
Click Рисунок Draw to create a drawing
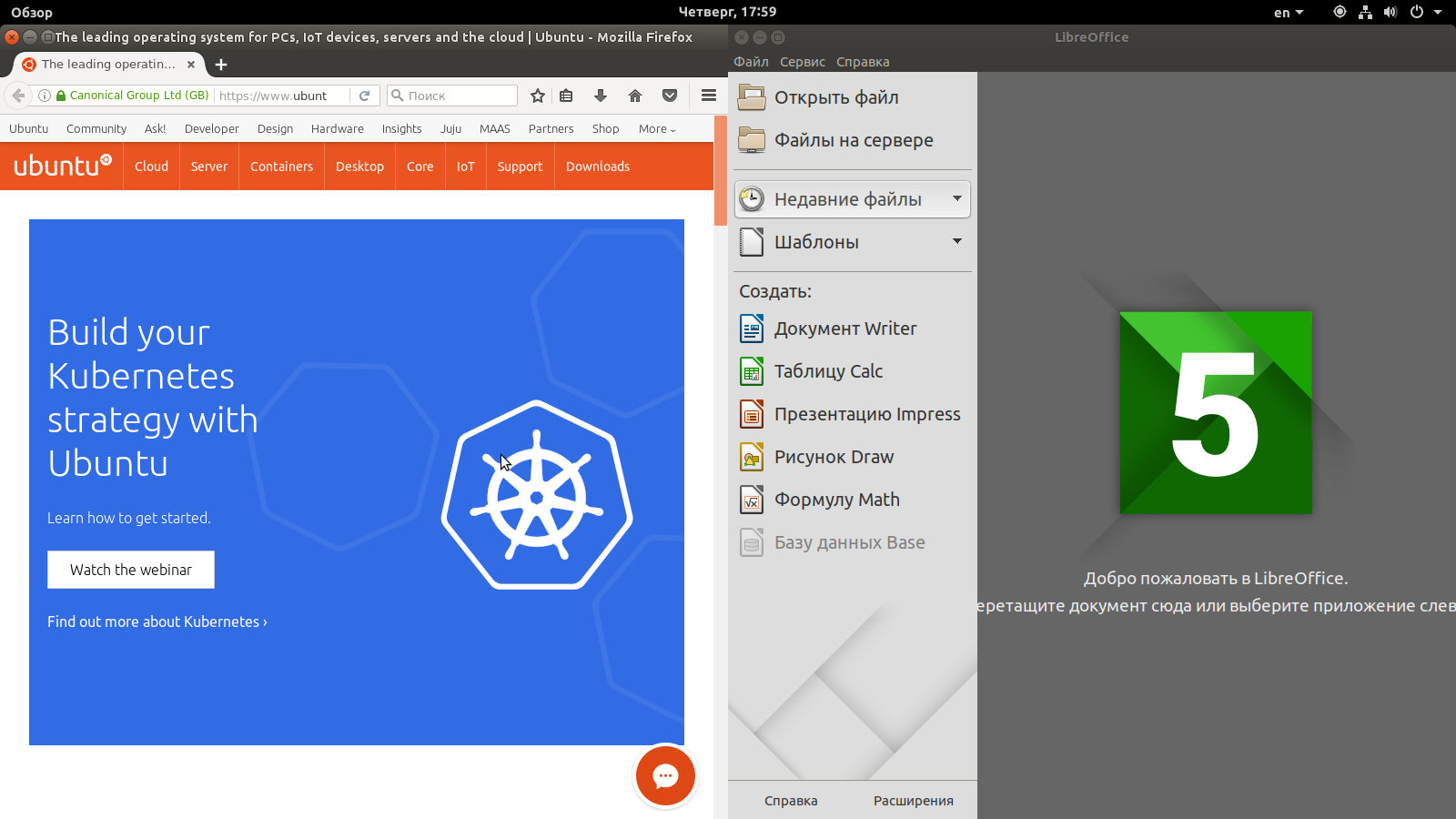tap(834, 457)
